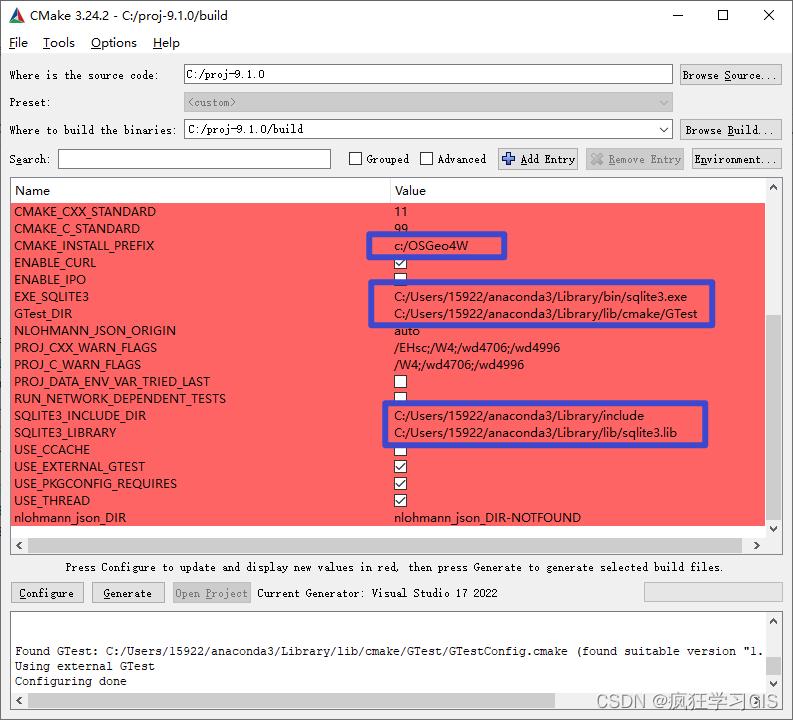Toggle the Advanced checkbox
Image resolution: width=793 pixels, height=720 pixels.
pos(426,159)
